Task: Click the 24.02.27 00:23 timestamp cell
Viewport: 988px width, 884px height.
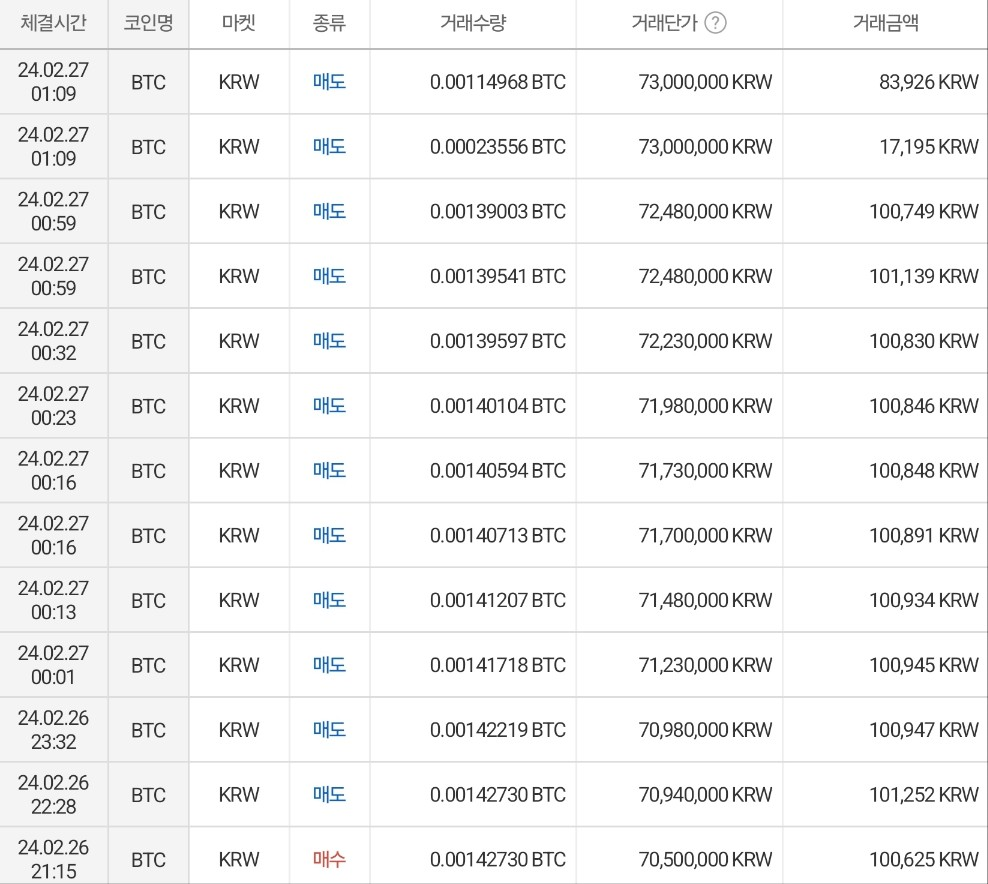Action: 54,406
